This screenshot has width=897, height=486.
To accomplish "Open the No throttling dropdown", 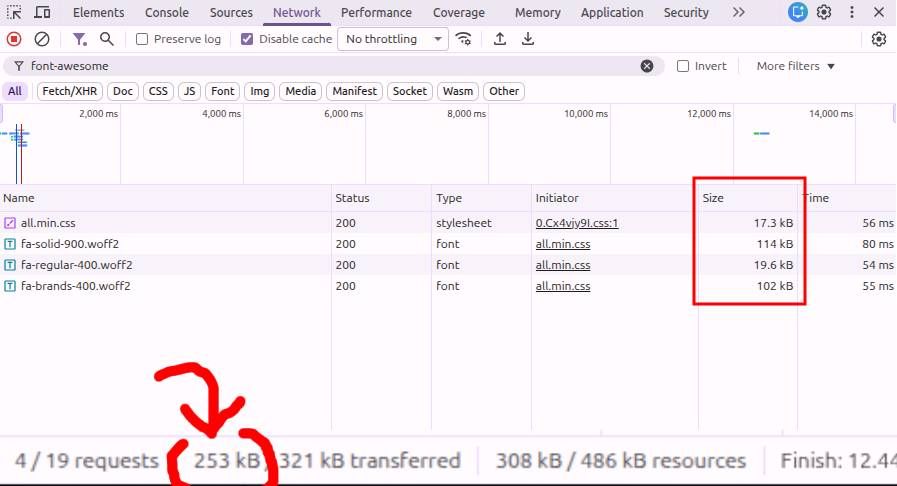I will [393, 39].
